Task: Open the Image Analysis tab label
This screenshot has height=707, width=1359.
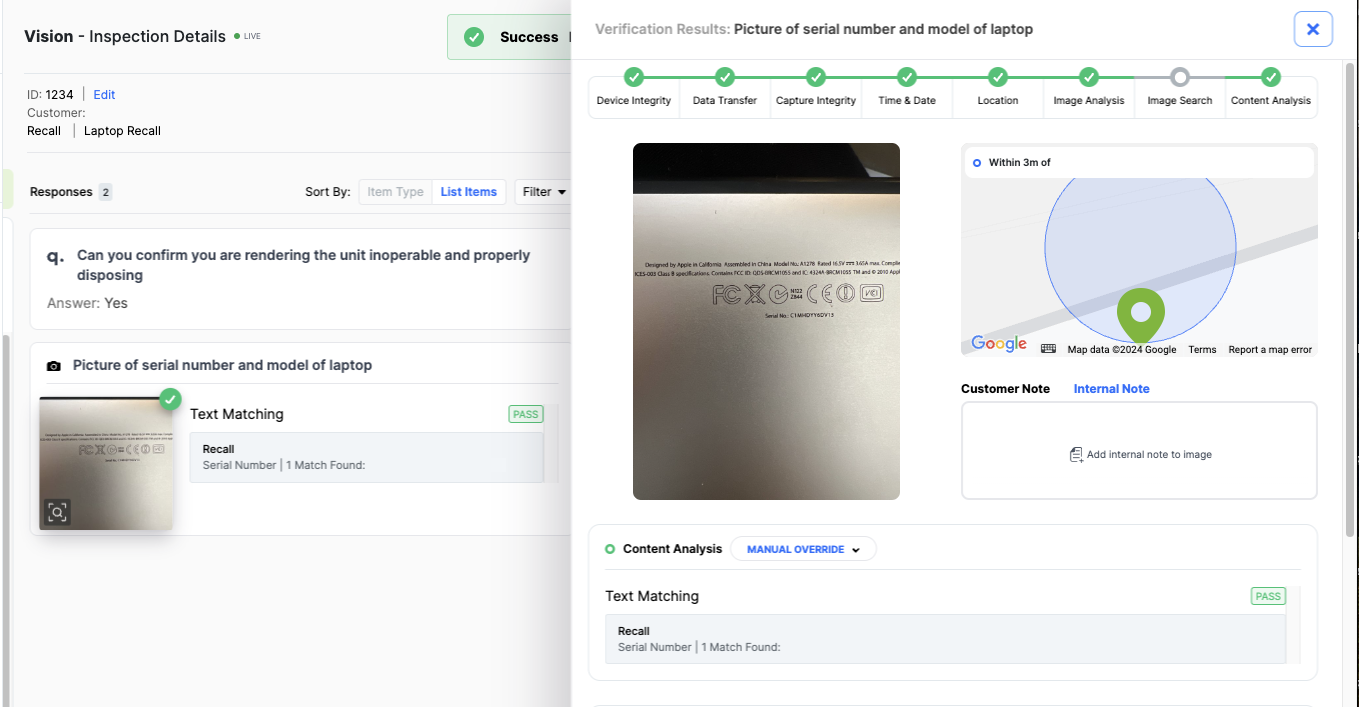Action: pos(1089,100)
